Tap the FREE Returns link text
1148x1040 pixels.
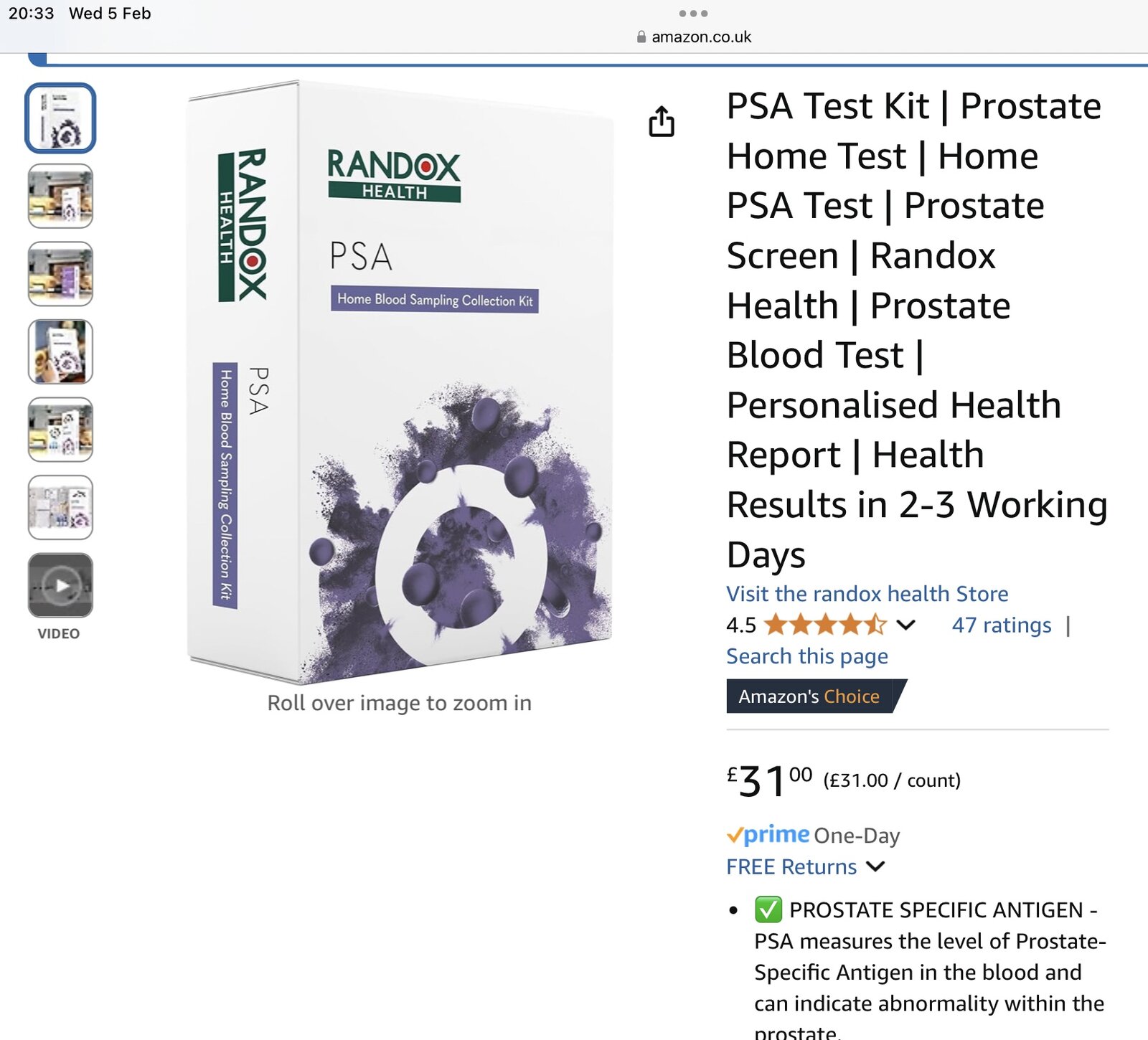[791, 866]
